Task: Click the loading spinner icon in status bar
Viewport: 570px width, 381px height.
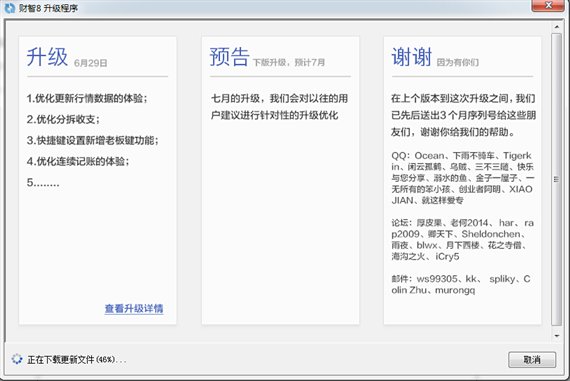Action: 17,359
